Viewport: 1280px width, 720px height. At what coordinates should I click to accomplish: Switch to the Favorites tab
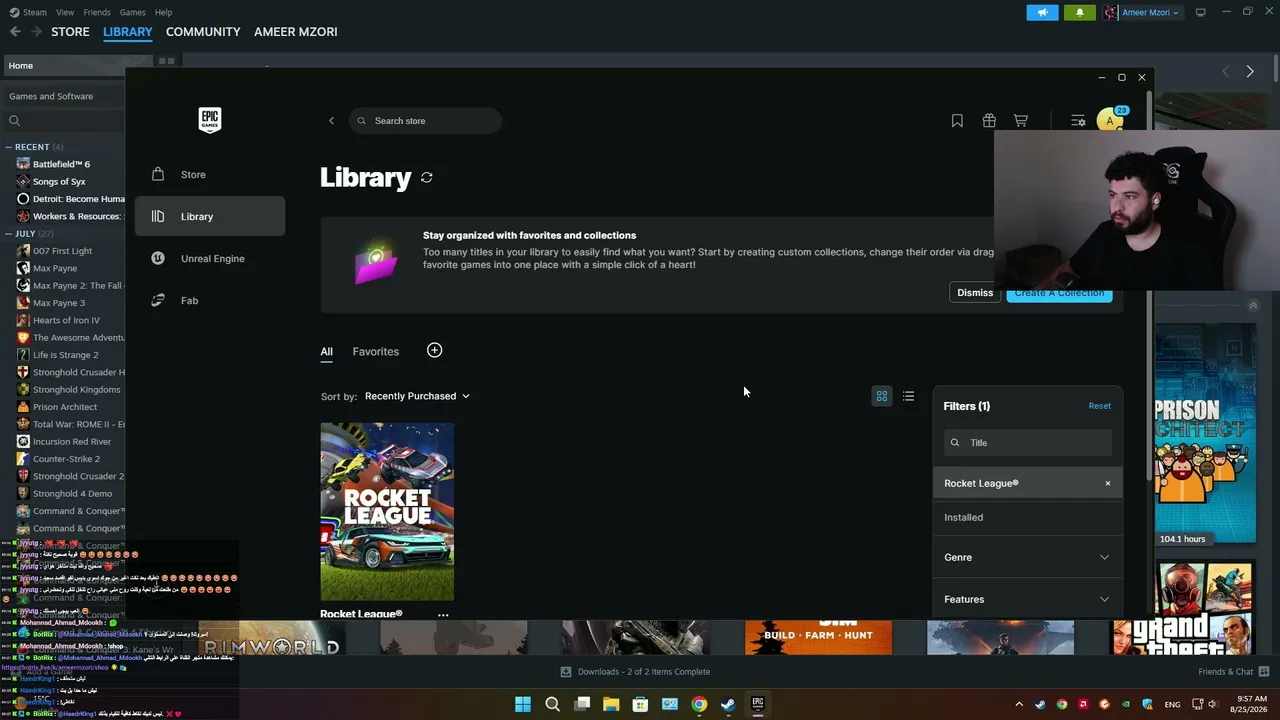(376, 351)
